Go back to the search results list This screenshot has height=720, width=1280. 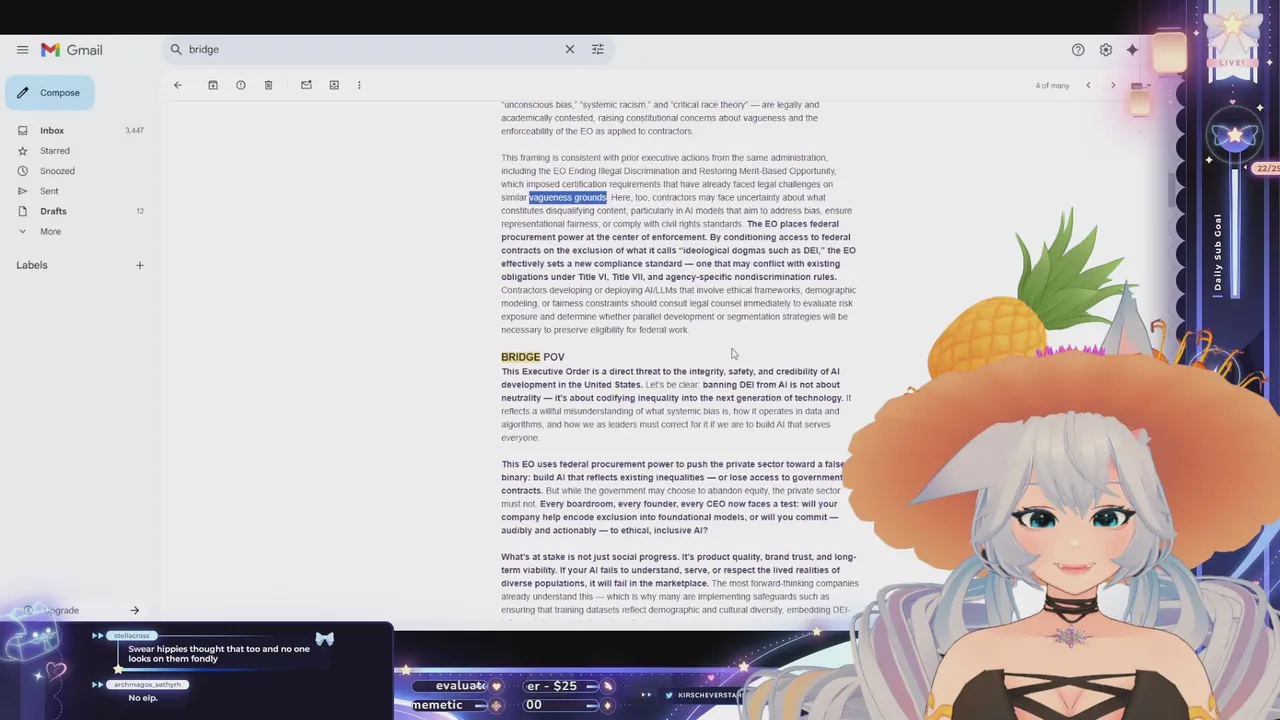click(178, 85)
